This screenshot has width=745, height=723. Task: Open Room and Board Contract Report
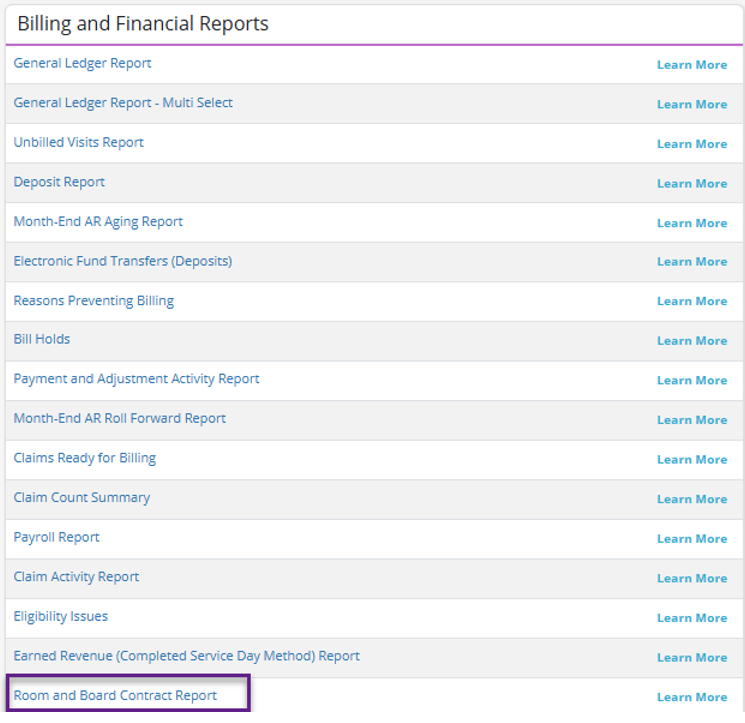115,695
